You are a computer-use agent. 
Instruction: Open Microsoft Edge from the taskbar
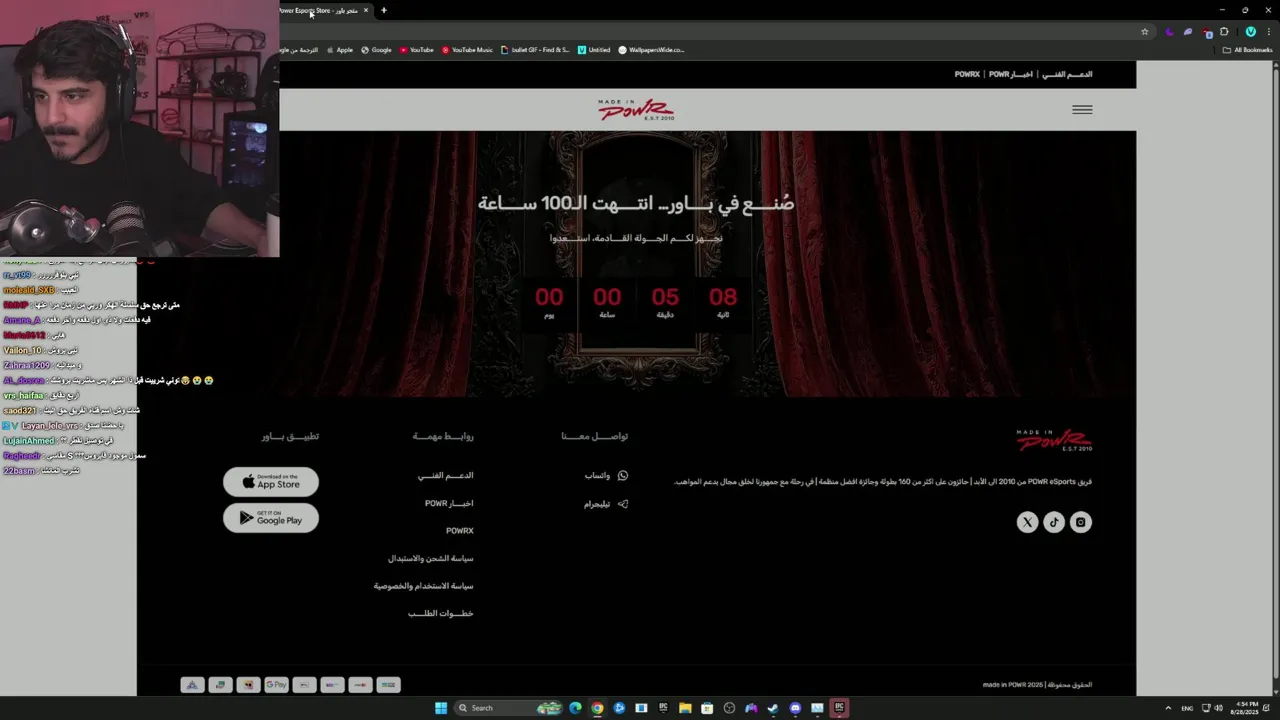(575, 708)
